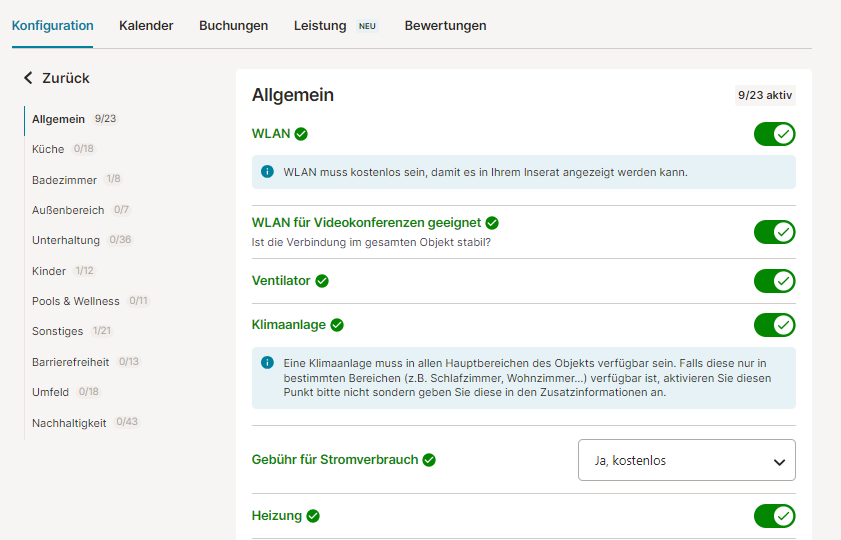Turn off WLAN für Videokonferenzen geeignet switch
The height and width of the screenshot is (540, 841).
[774, 232]
